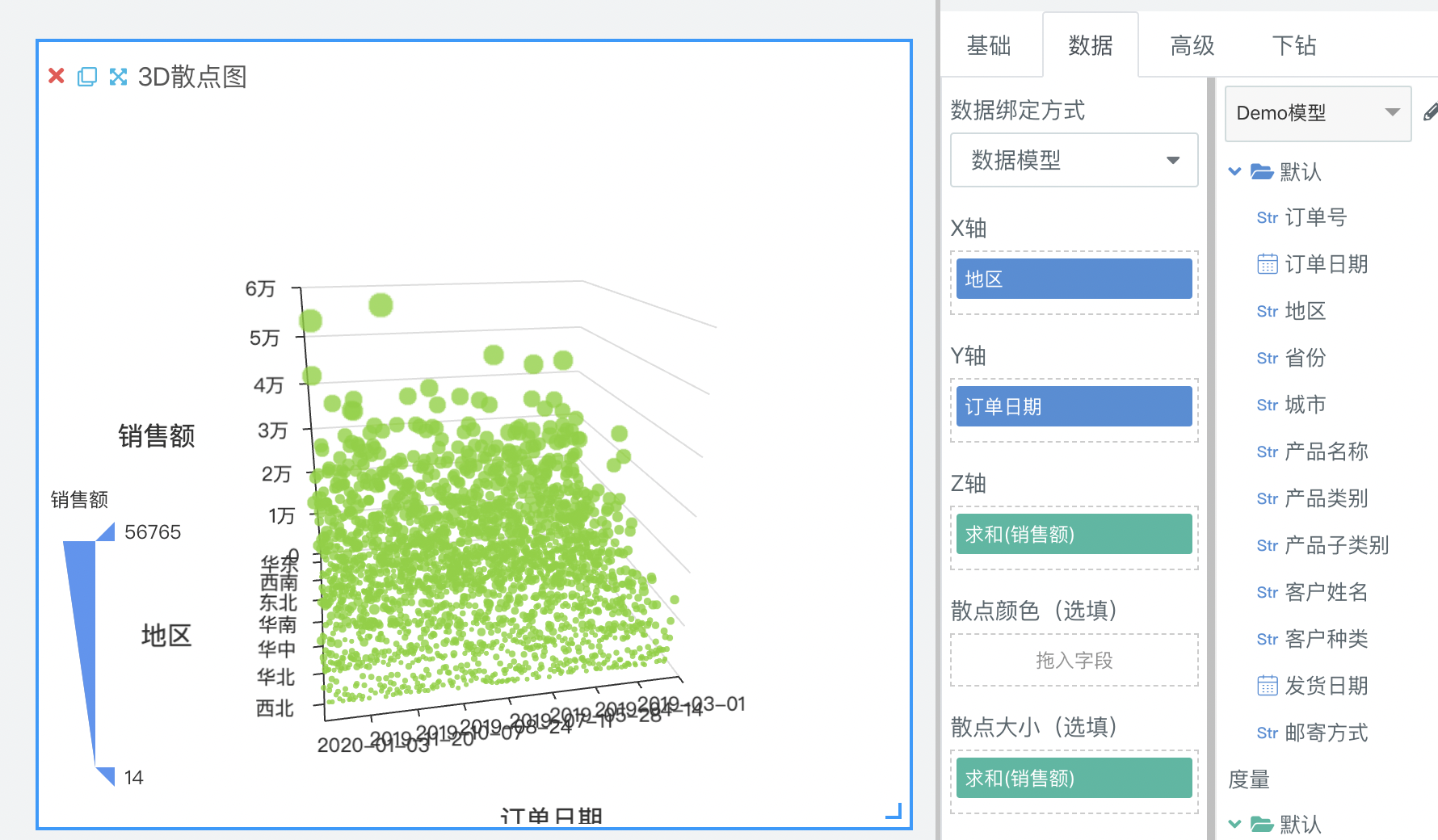The image size is (1438, 840).
Task: Click the calendar icon for 订单日期 field
Action: tap(1268, 264)
